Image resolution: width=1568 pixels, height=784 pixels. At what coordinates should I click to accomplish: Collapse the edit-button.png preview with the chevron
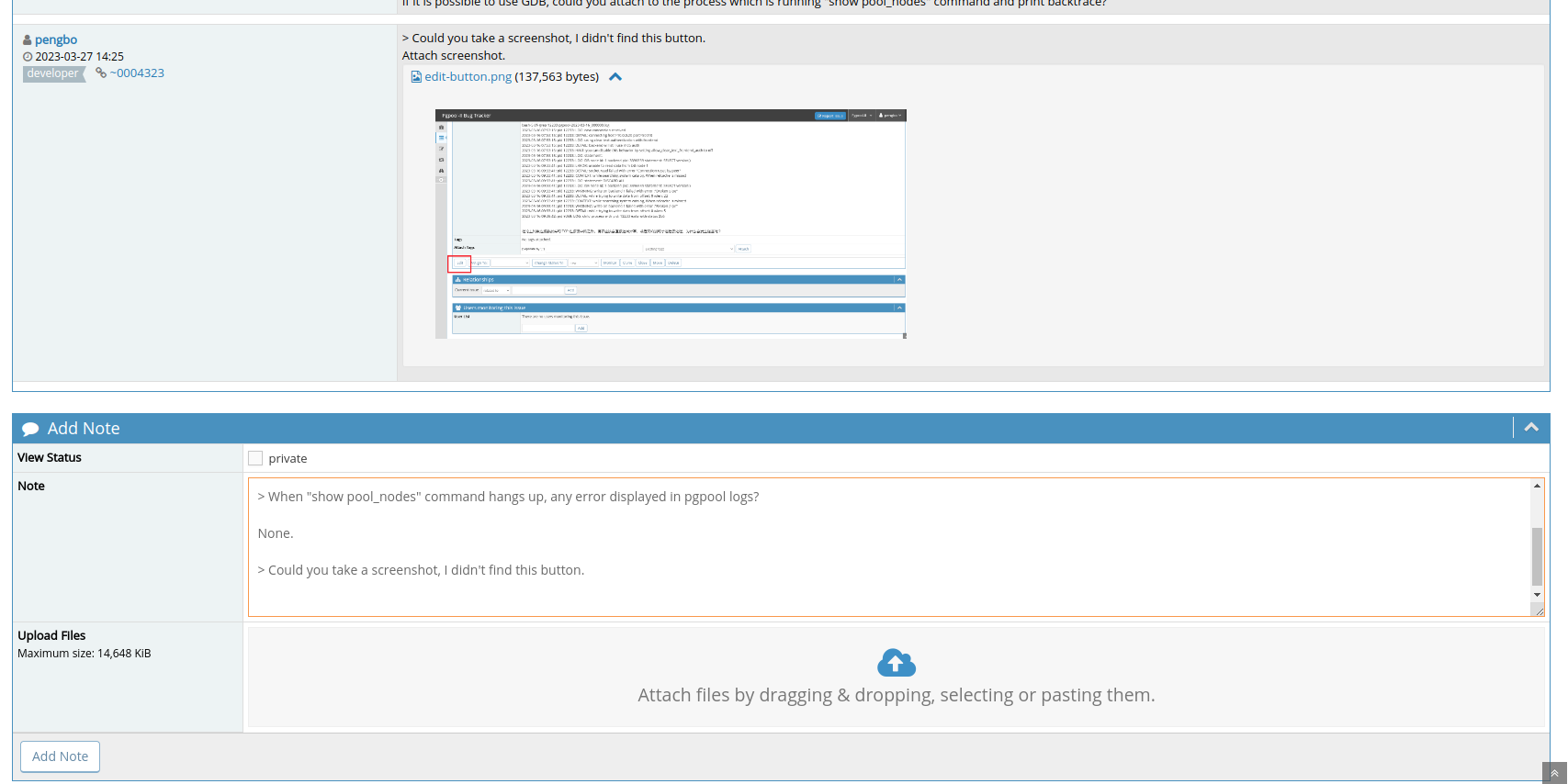(x=615, y=77)
